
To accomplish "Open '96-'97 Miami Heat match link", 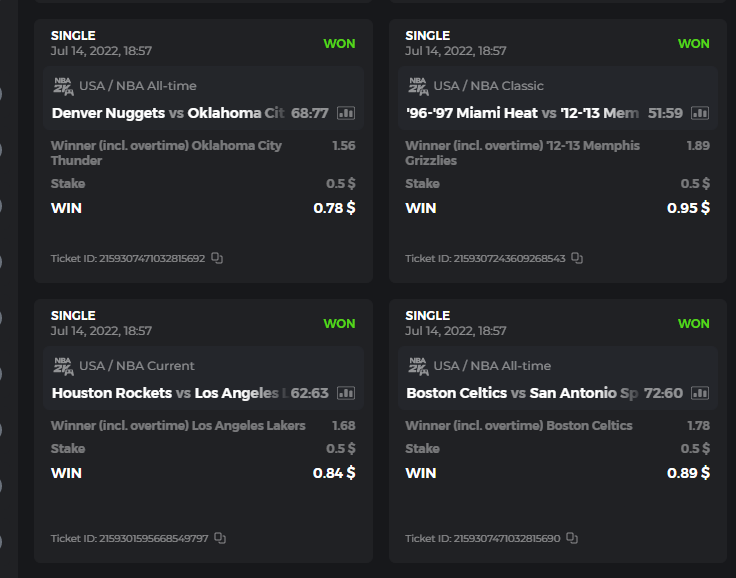I will click(522, 113).
